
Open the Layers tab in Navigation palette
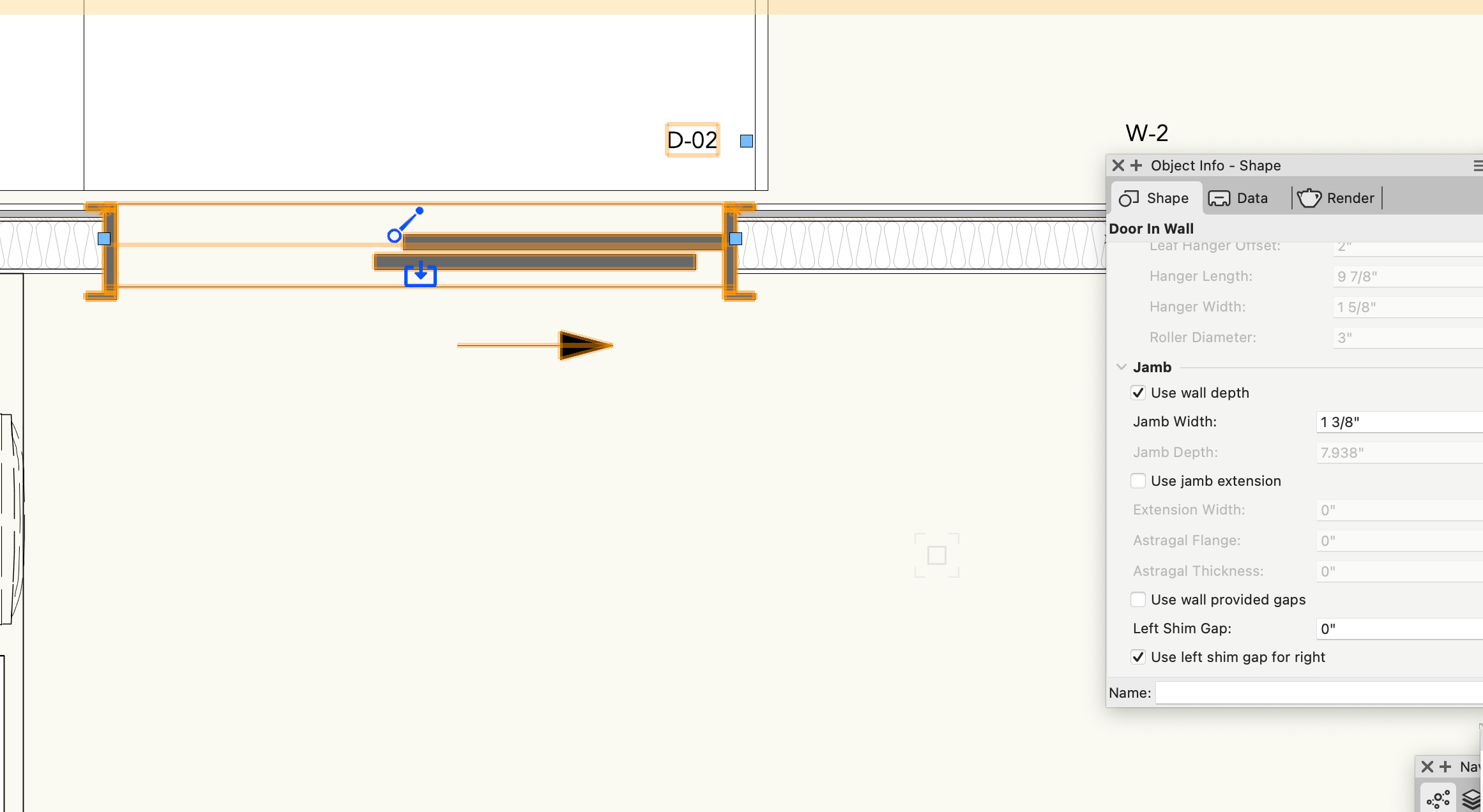tap(1472, 799)
